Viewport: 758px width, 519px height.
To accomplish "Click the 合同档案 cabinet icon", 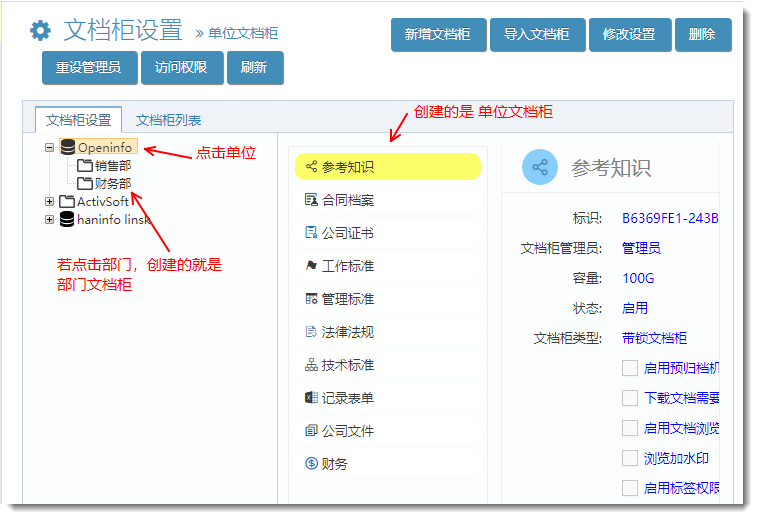I will point(311,200).
